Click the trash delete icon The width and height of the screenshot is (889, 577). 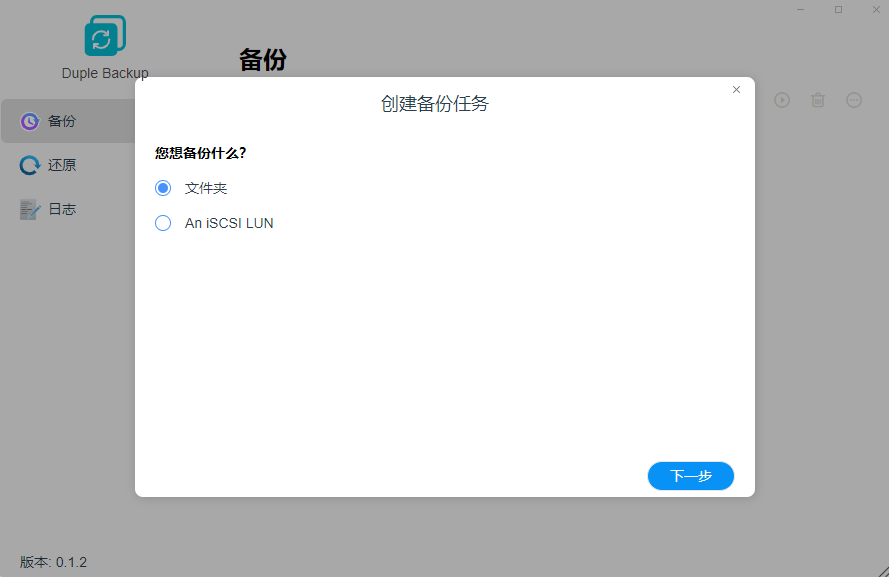pyautogui.click(x=818, y=100)
